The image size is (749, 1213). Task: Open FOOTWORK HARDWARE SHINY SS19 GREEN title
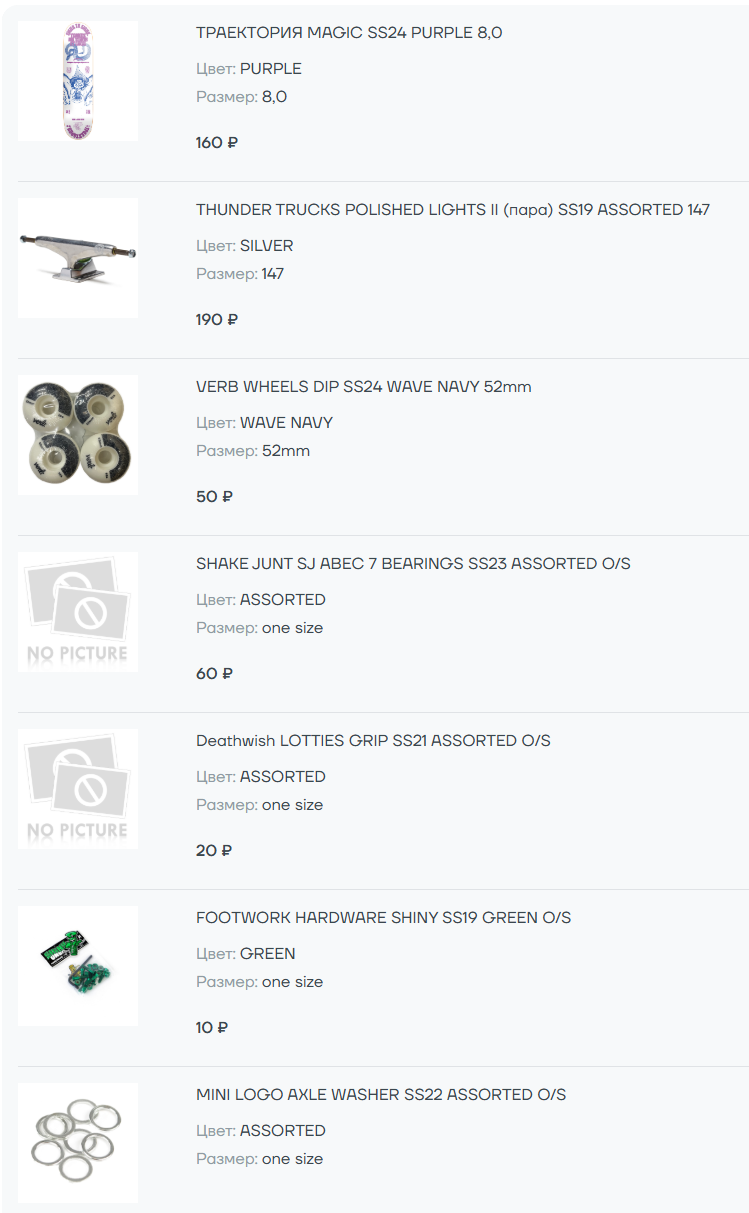[x=384, y=918]
